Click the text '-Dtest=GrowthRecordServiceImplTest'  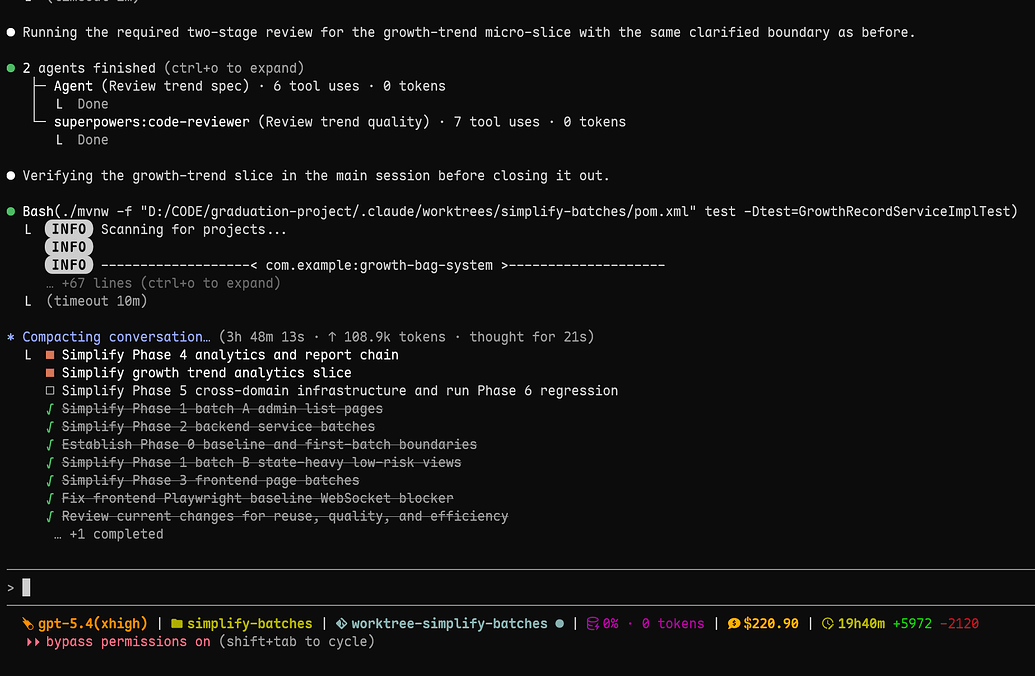click(x=877, y=211)
